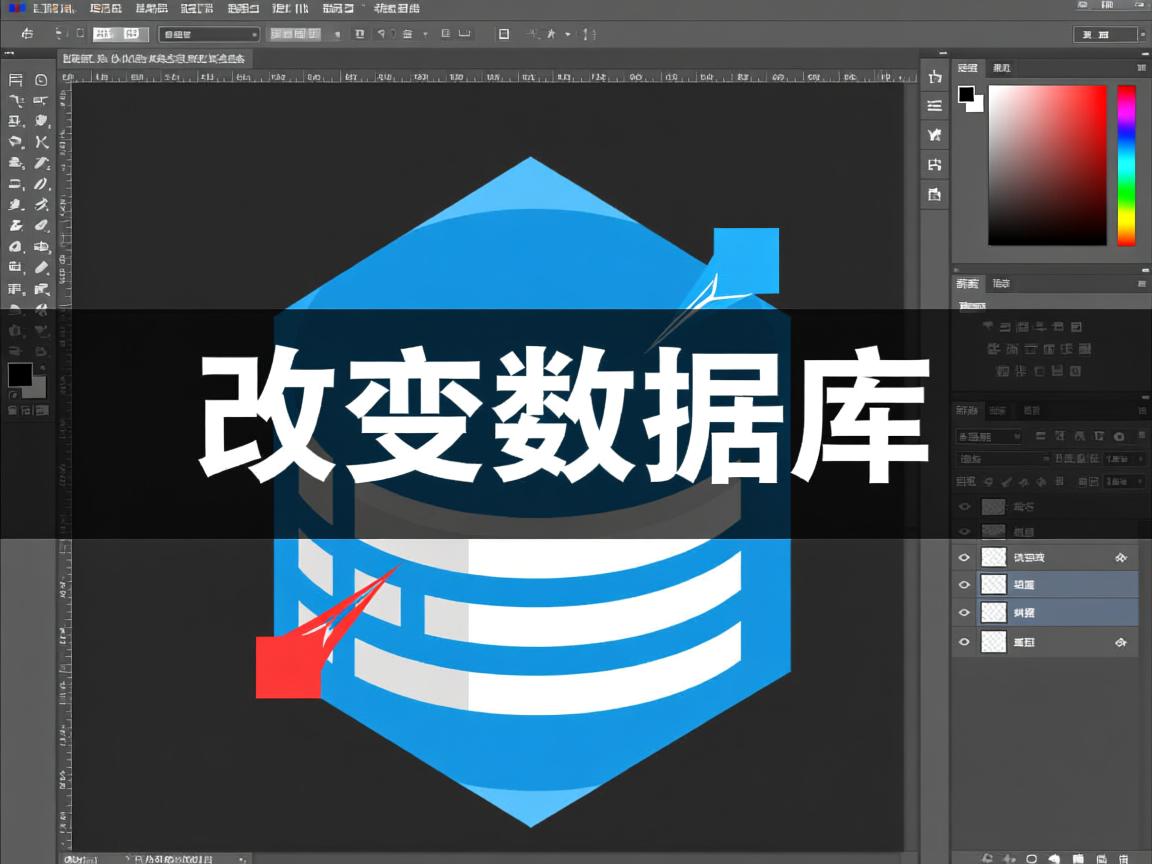Viewport: 1152px width, 864px height.
Task: Select the Lasso tool in the left toolbar
Action: [14, 102]
